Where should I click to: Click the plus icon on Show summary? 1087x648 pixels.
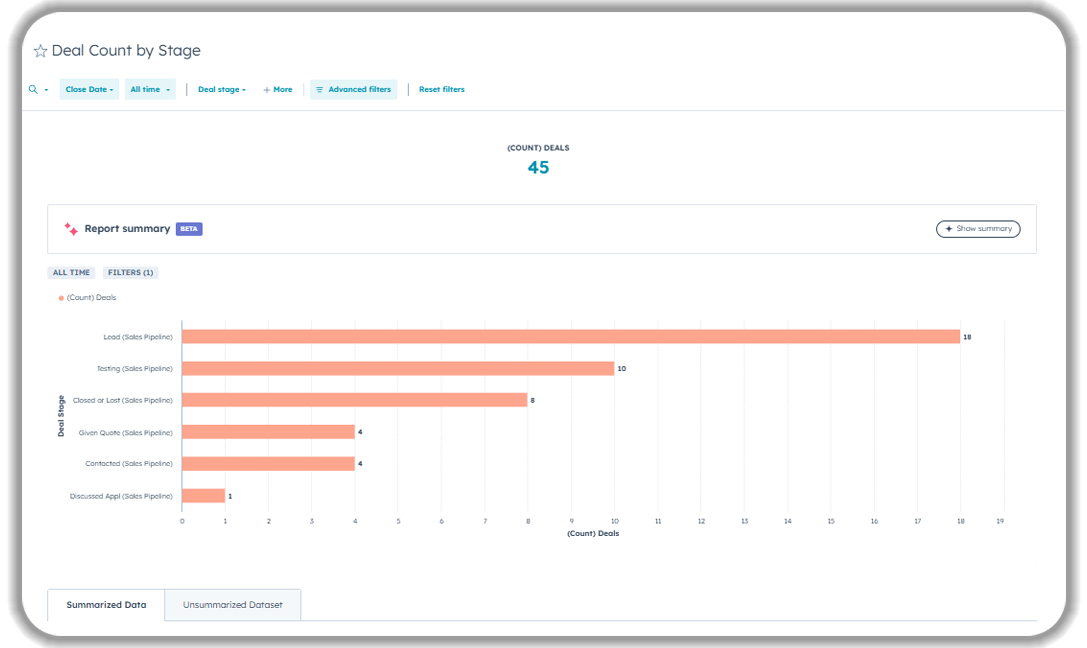[x=948, y=228]
